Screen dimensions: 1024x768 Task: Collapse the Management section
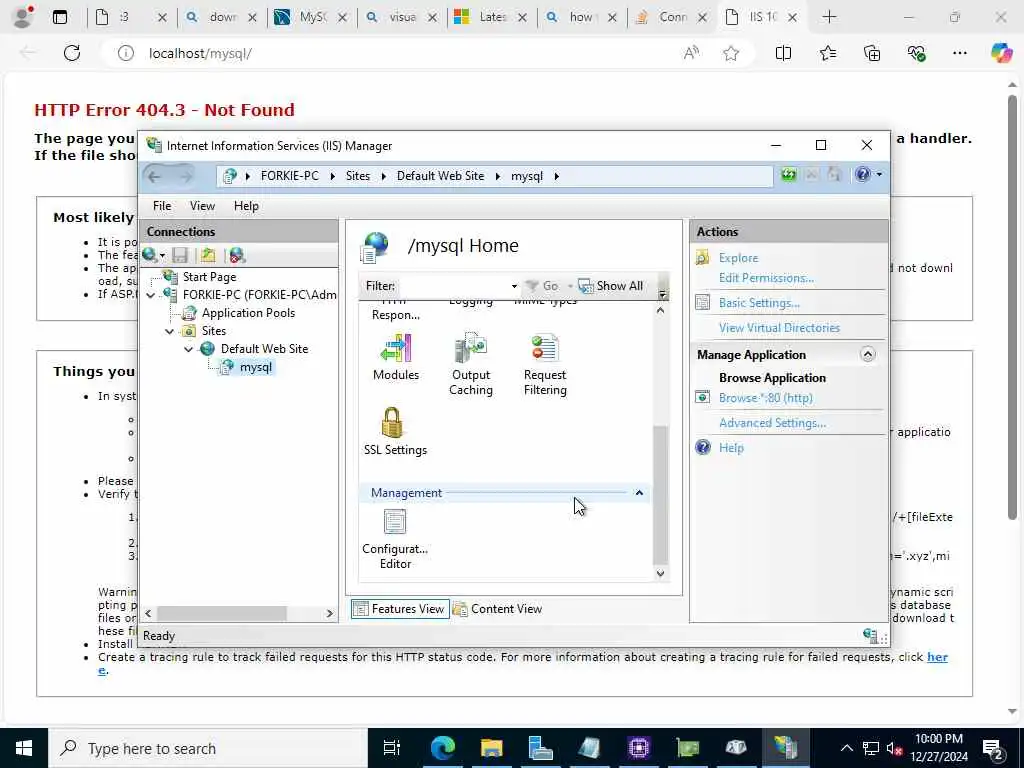639,493
